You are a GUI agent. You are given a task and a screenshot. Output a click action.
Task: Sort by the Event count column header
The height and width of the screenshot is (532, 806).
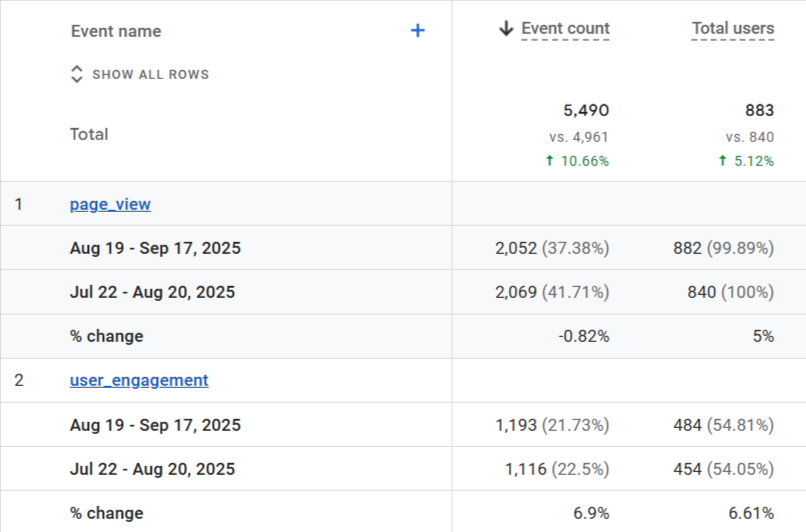[x=565, y=29]
